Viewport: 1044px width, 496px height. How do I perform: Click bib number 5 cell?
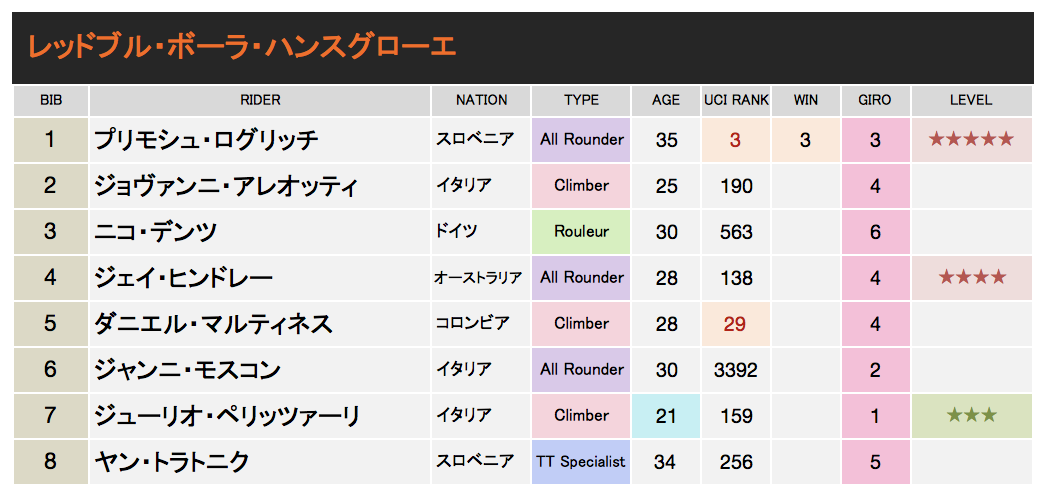[51, 324]
